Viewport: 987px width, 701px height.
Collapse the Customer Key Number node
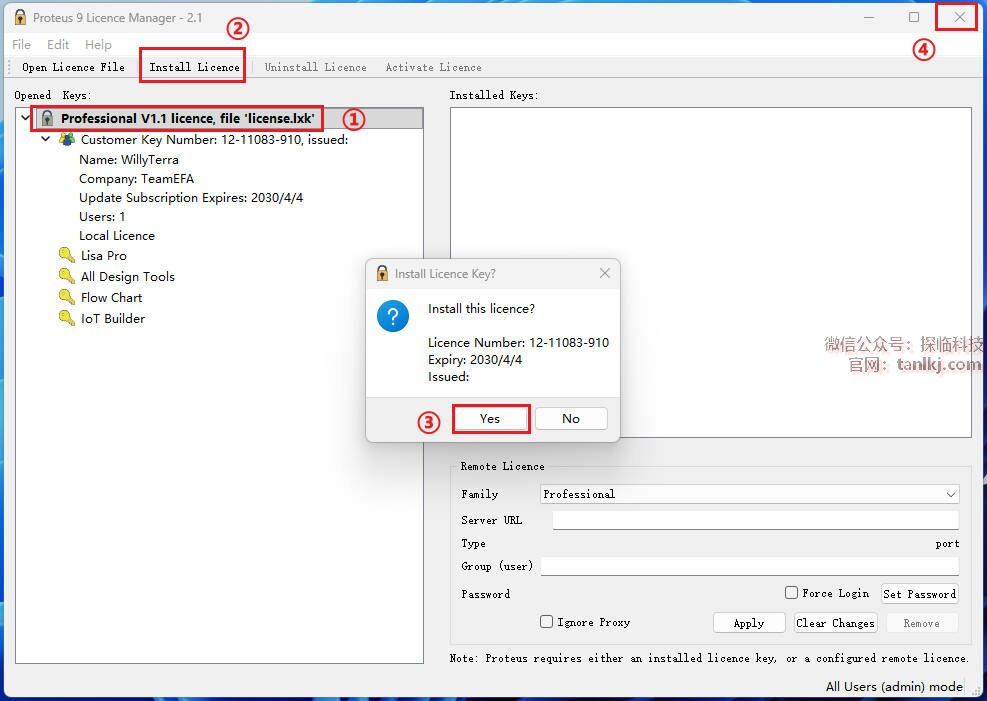(46, 138)
